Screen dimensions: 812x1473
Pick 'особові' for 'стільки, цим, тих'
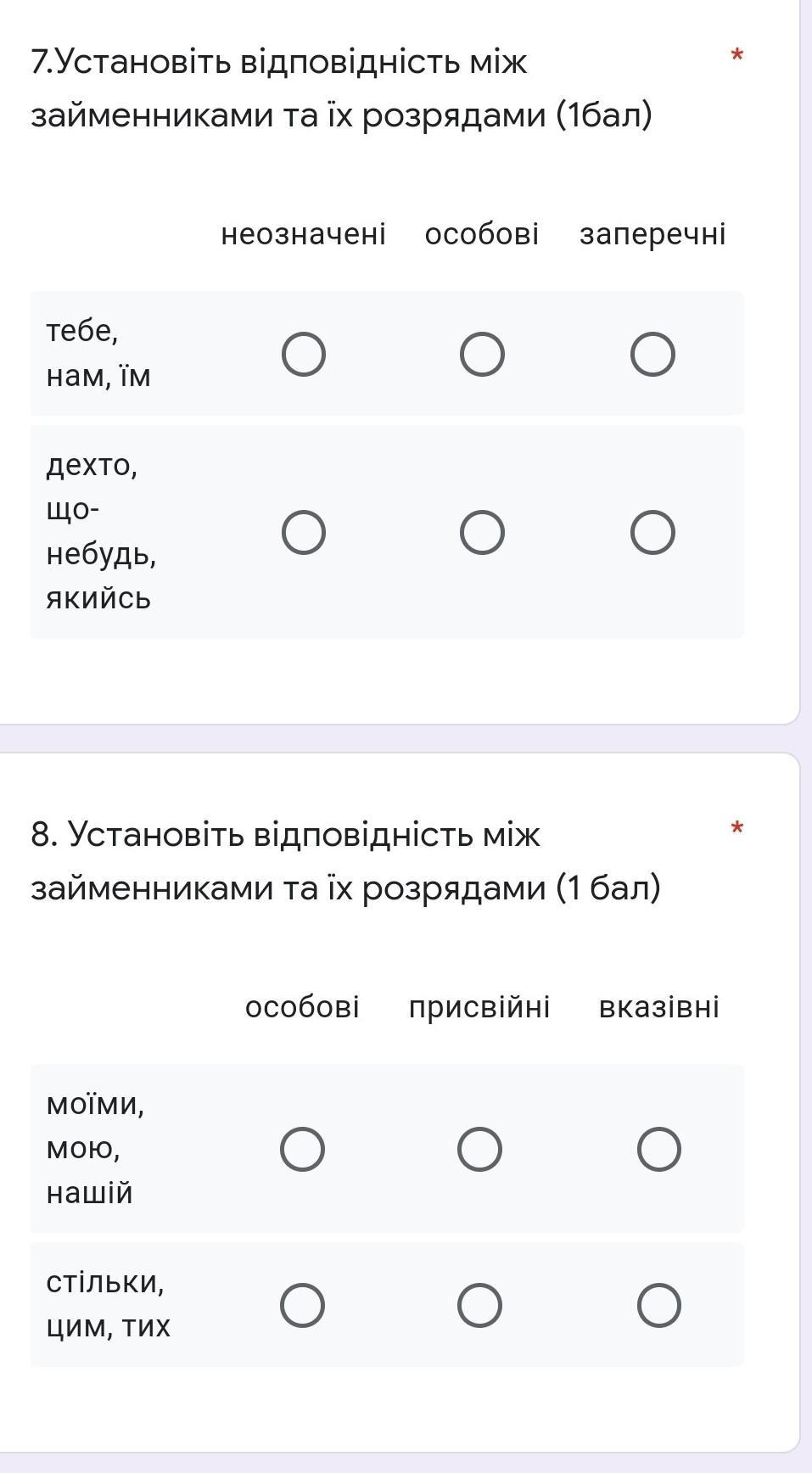[x=302, y=1305]
